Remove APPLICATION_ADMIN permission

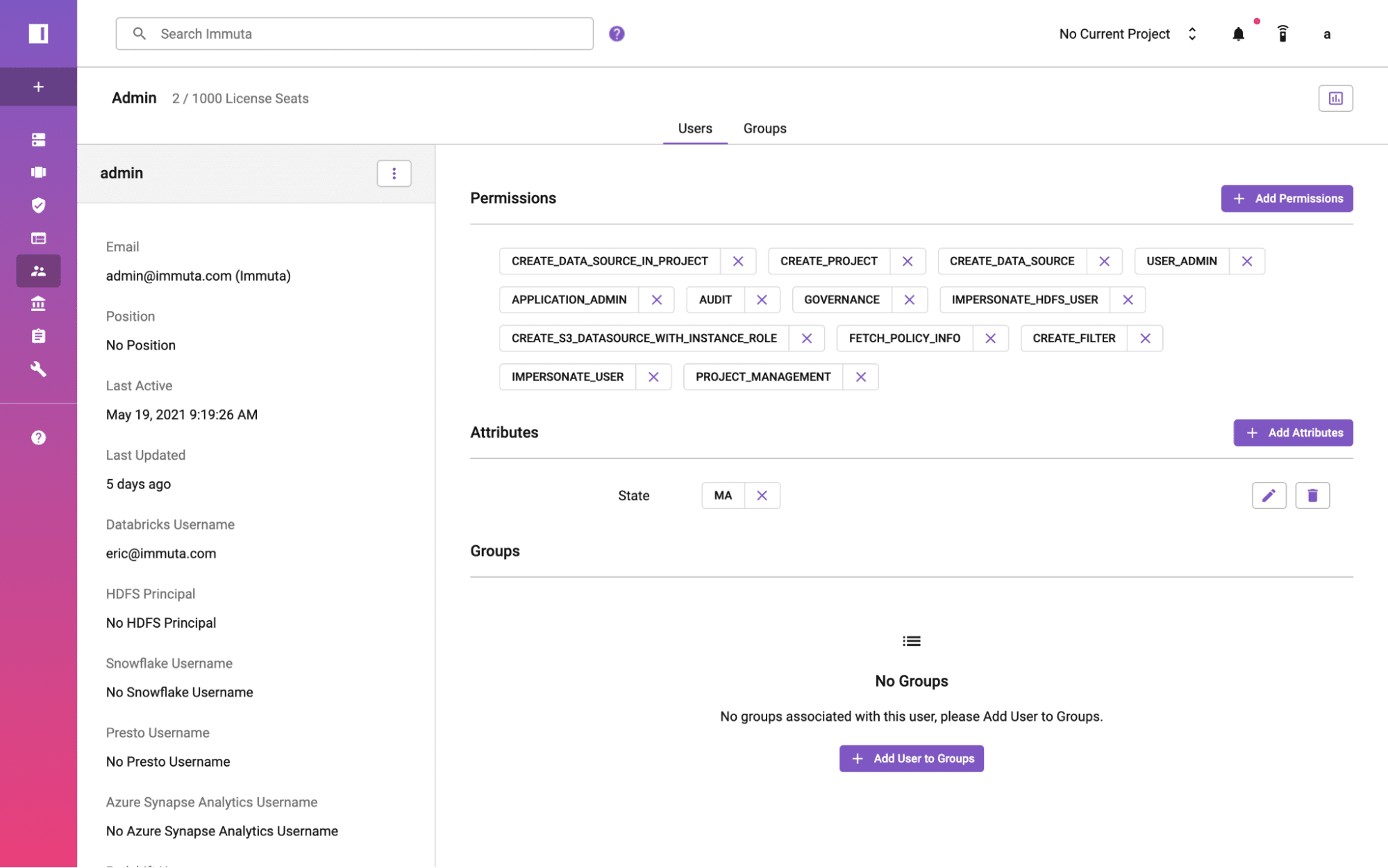(x=656, y=300)
